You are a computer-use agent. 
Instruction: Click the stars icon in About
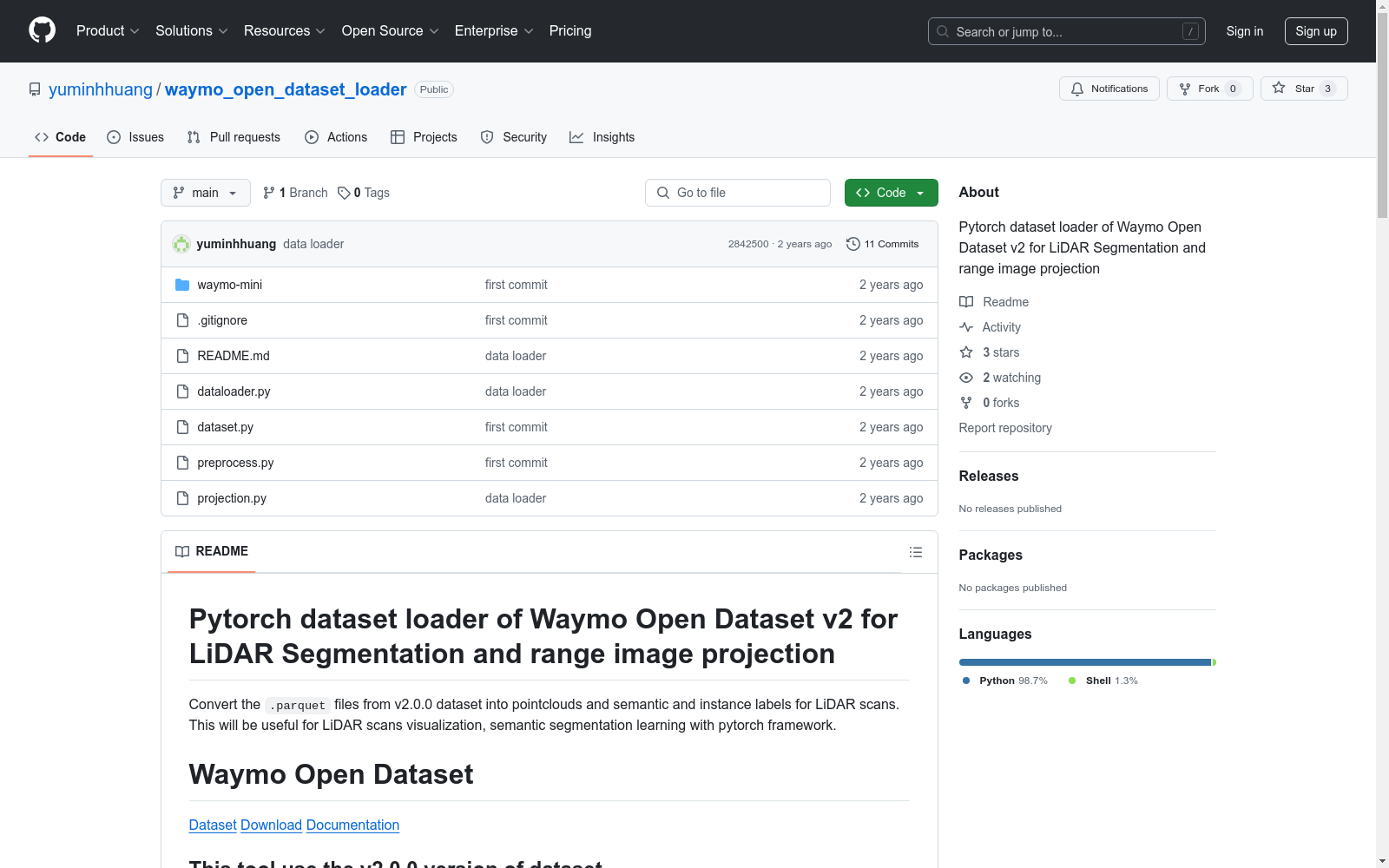(x=966, y=352)
